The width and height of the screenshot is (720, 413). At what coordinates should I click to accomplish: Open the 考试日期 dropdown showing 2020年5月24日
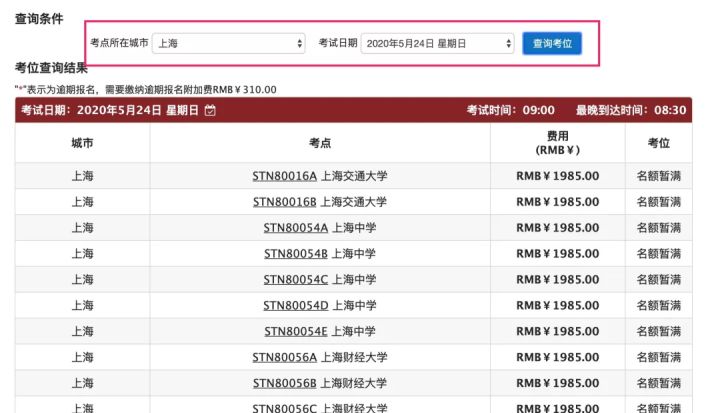click(437, 44)
